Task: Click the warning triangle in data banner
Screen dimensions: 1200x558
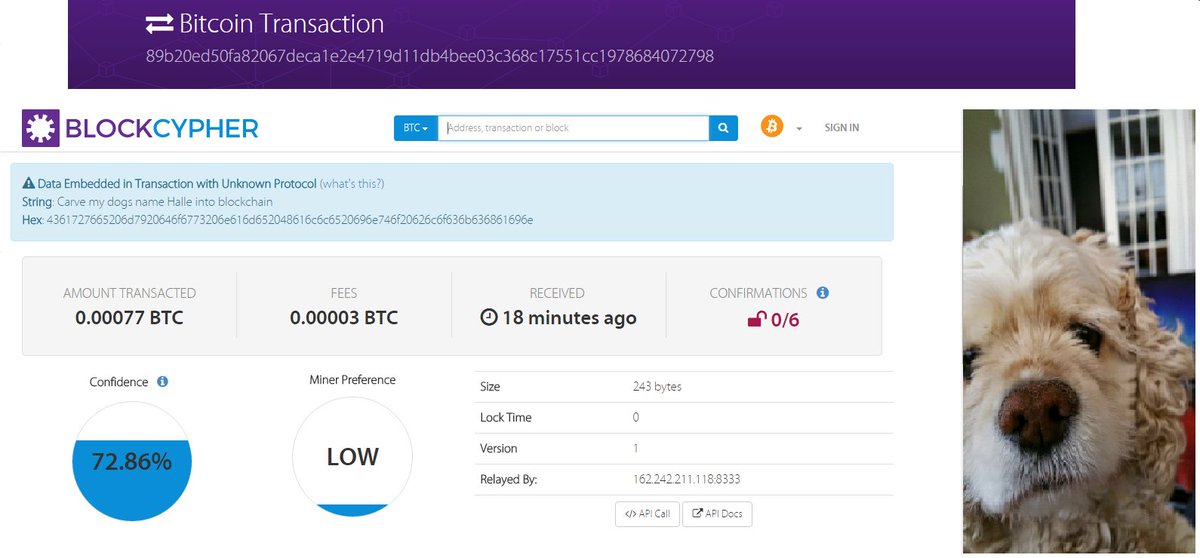Action: [28, 184]
